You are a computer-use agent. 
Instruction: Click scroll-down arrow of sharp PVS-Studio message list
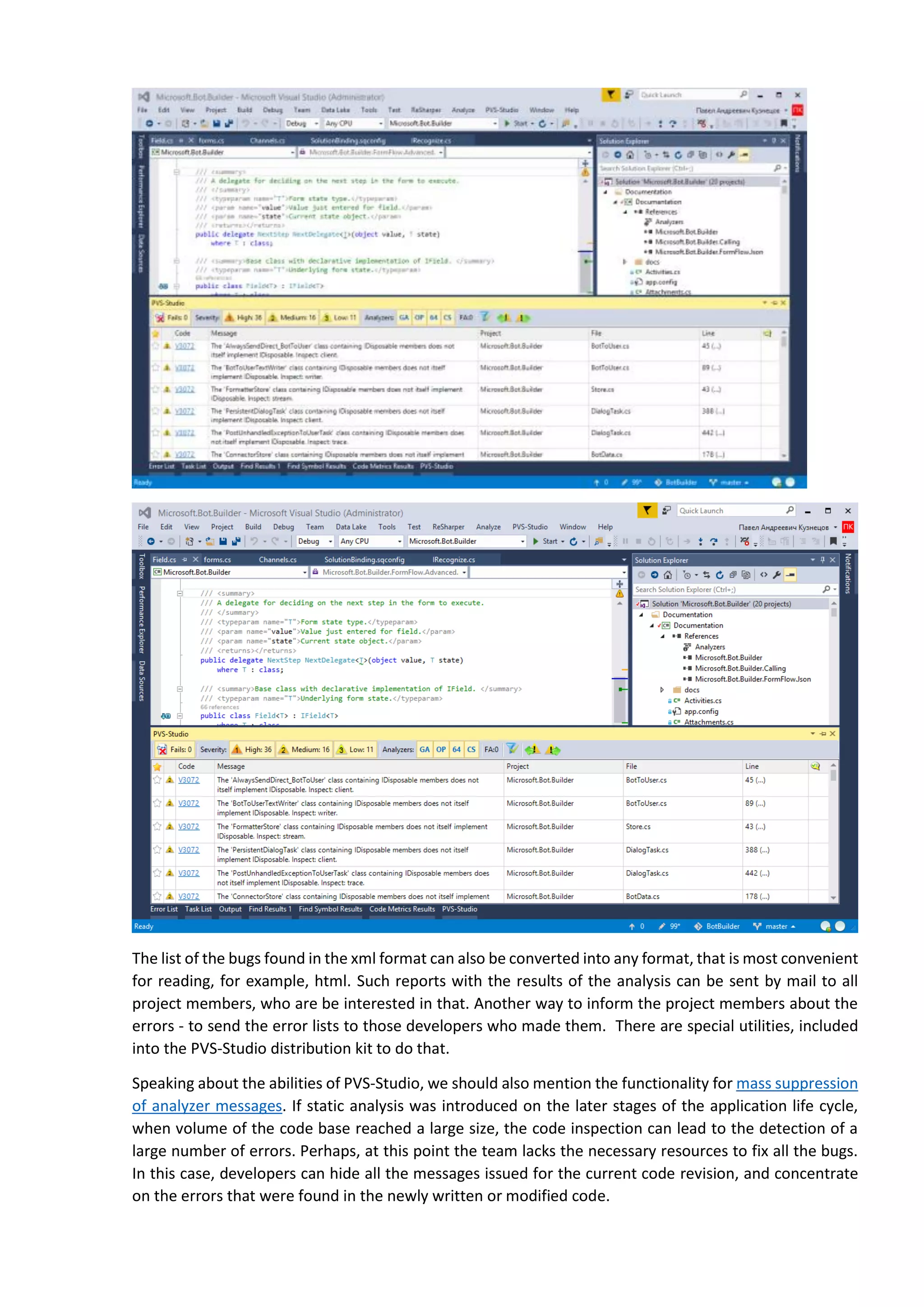833,898
